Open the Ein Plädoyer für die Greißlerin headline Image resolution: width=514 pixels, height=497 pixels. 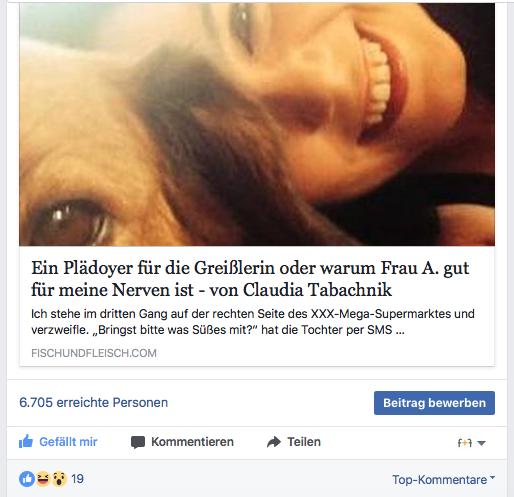tap(250, 279)
